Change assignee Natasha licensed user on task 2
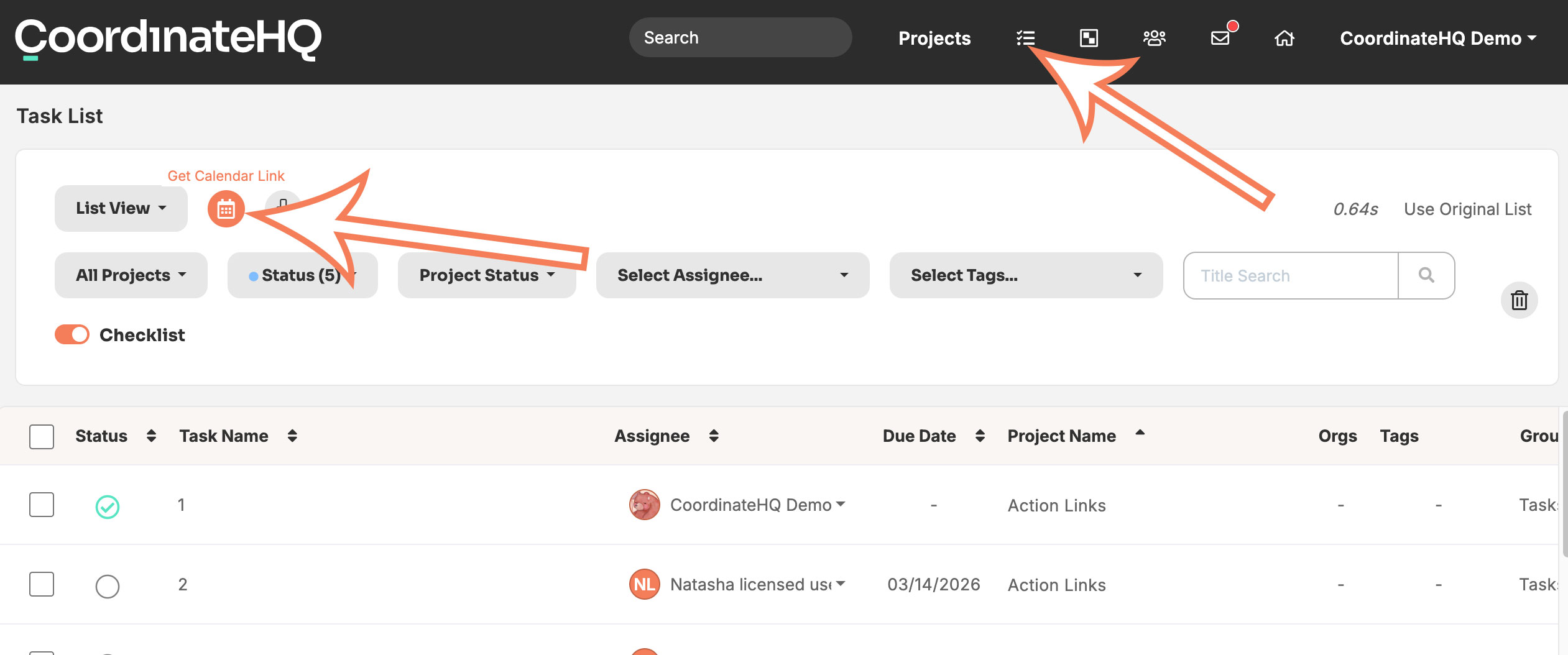The image size is (1568, 655). coord(757,584)
